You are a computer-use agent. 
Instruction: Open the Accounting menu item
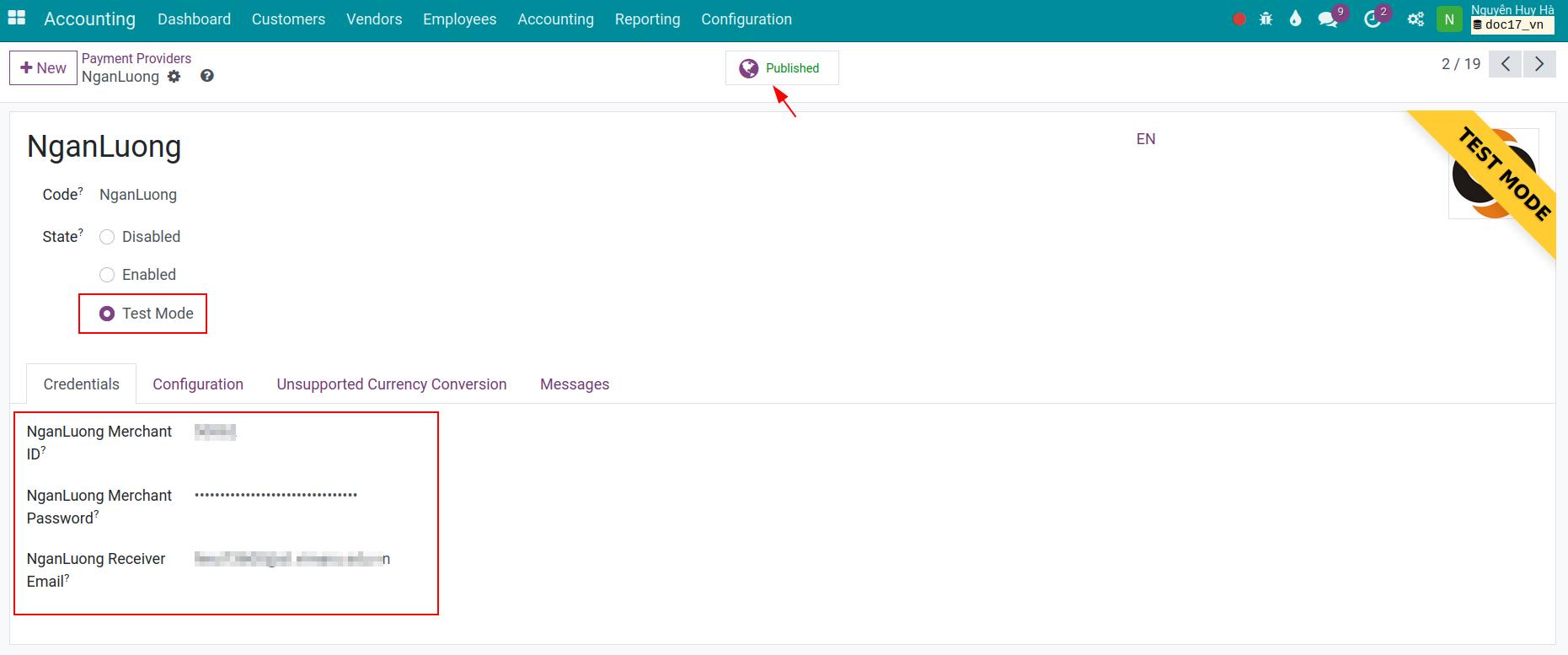pyautogui.click(x=555, y=19)
